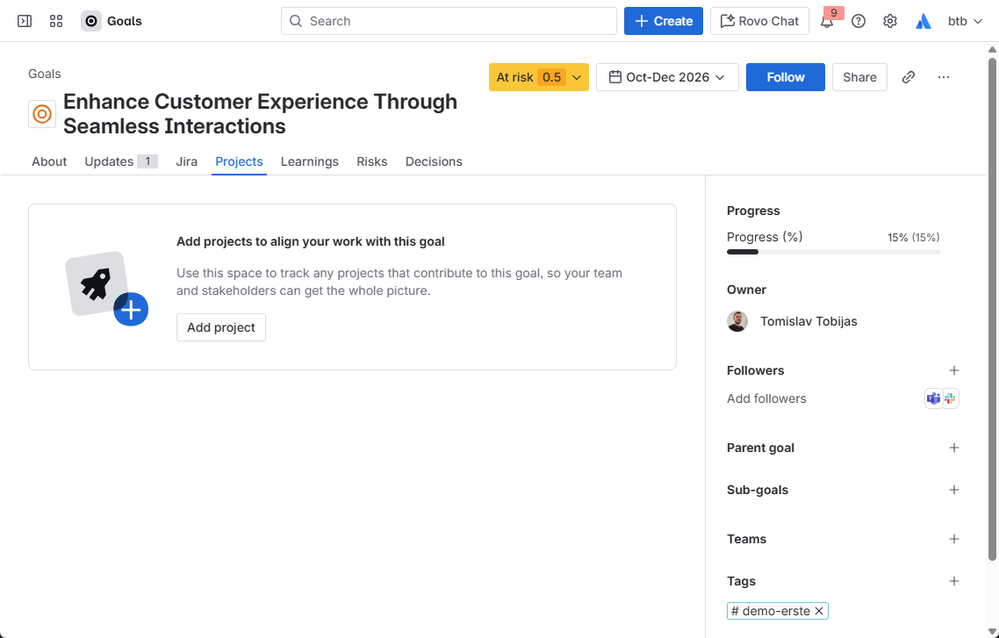Click the Add project button
The width and height of the screenshot is (999, 638).
[221, 327]
